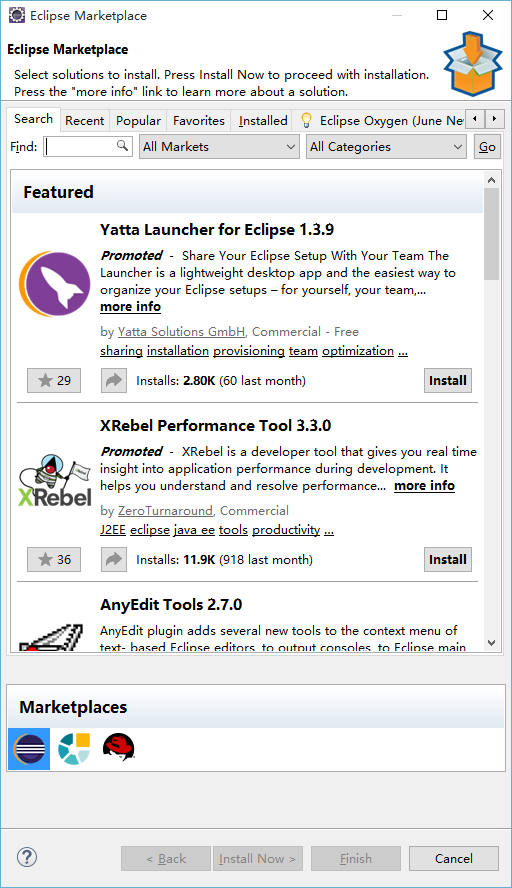The image size is (512, 888).
Task: Click scrollbar up arrow in results list
Action: coord(491,180)
